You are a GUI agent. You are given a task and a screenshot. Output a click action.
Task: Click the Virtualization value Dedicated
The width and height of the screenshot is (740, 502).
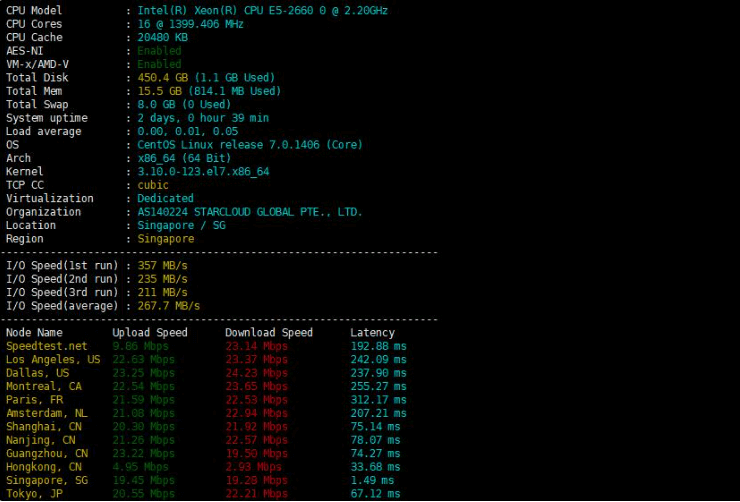coord(165,198)
